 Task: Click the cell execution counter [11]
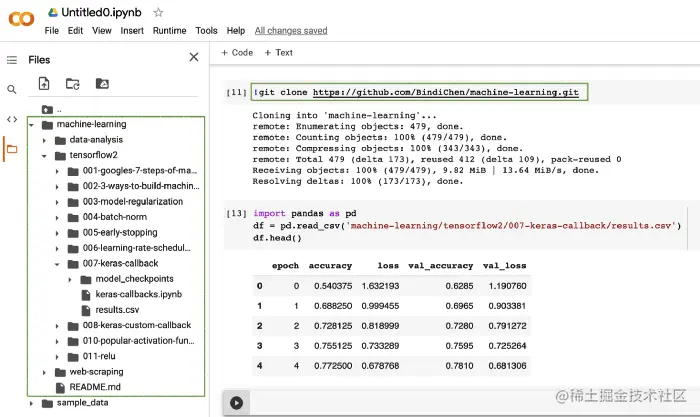pyautogui.click(x=237, y=92)
